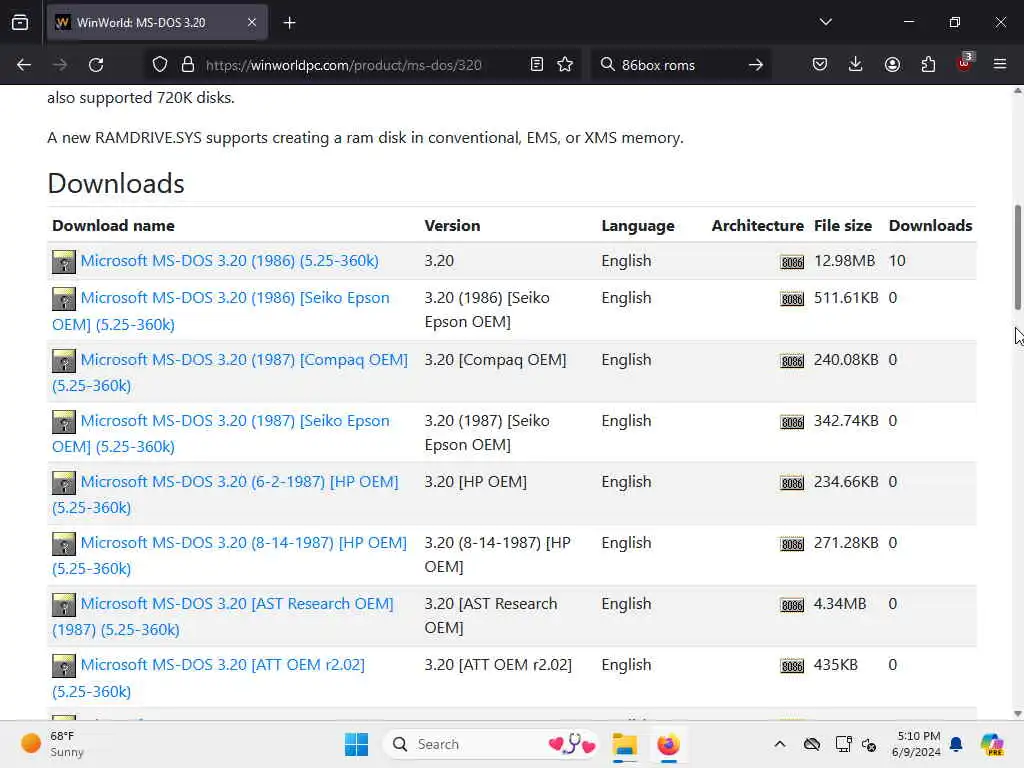Open MS-DOS 3.20 ATT OEM r2.02 link
The image size is (1024, 768).
pos(208,678)
